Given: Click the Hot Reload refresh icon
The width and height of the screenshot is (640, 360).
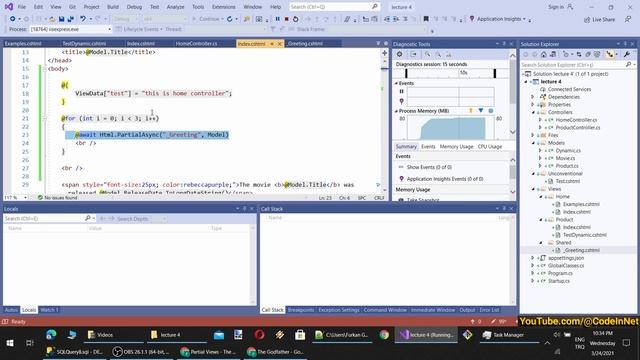Looking at the screenshot, I should tap(230, 19).
